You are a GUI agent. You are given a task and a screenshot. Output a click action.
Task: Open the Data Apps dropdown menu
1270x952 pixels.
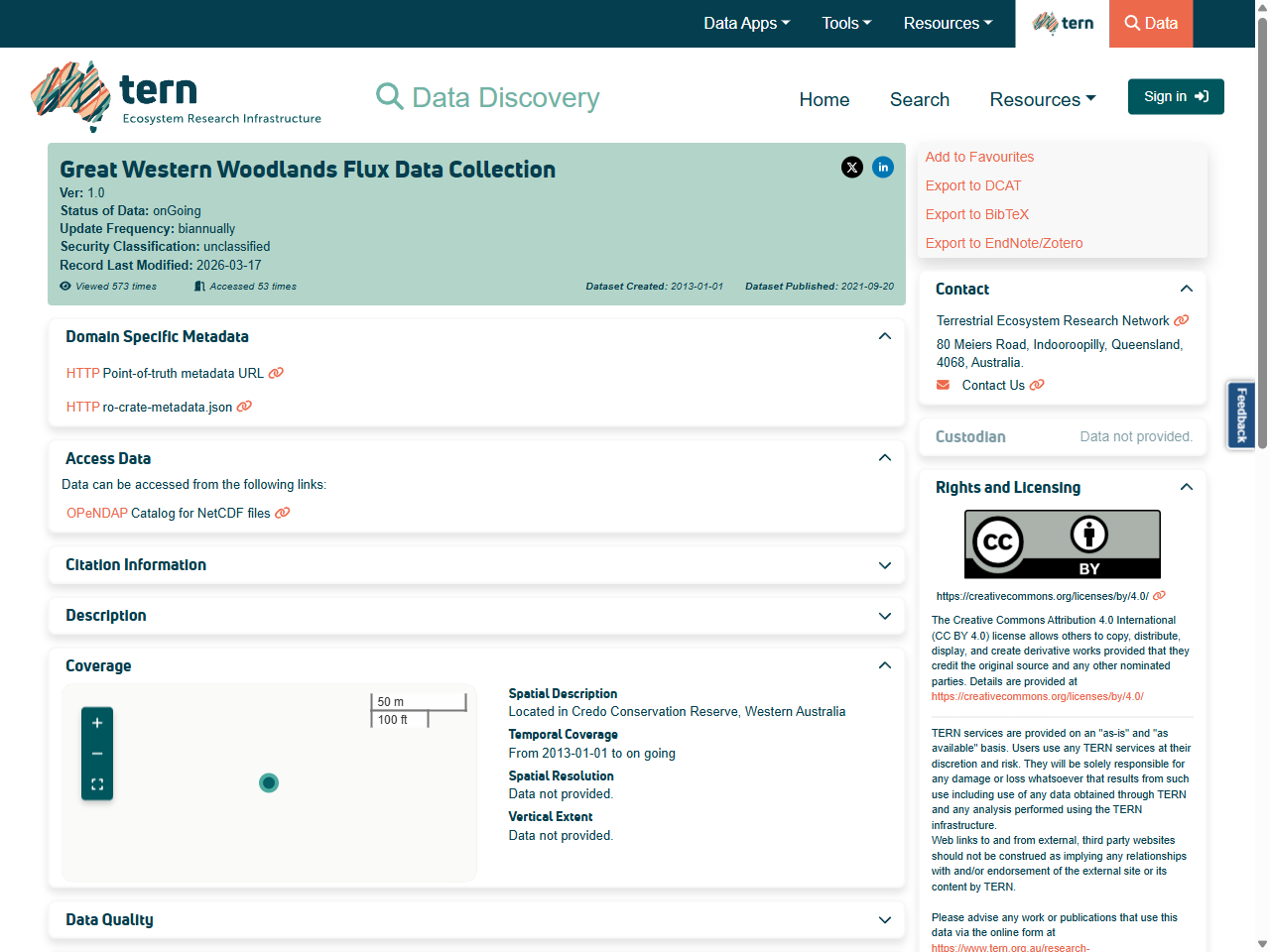click(747, 23)
